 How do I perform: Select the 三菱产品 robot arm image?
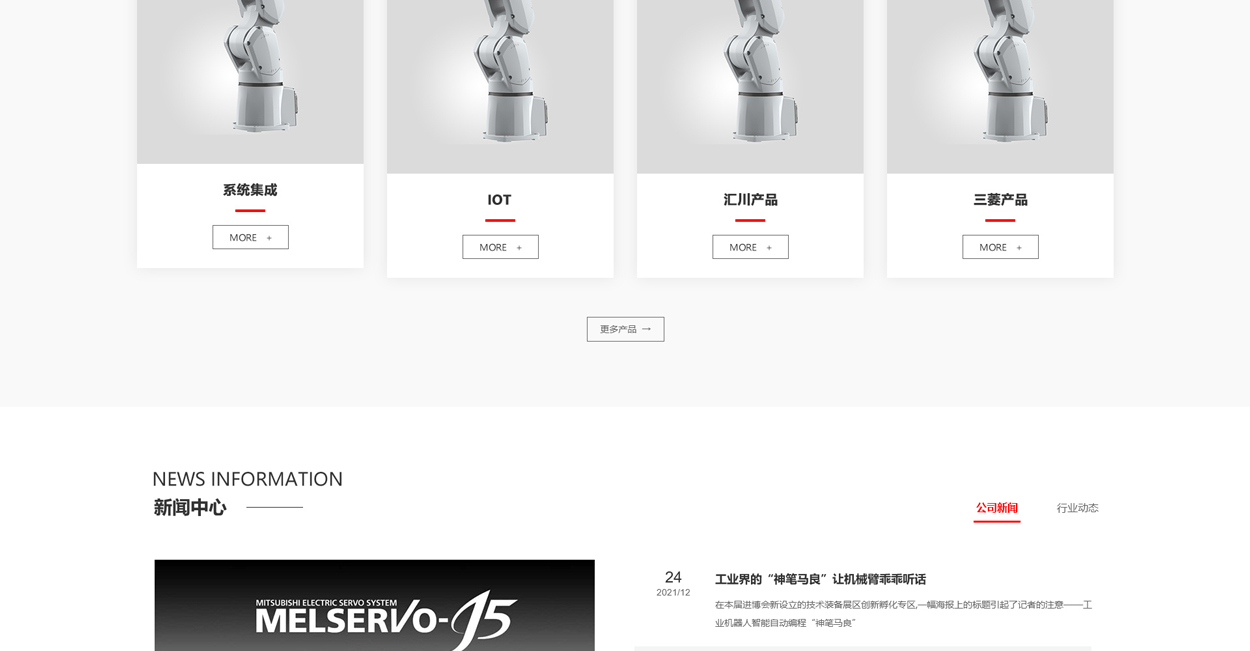(x=1000, y=87)
